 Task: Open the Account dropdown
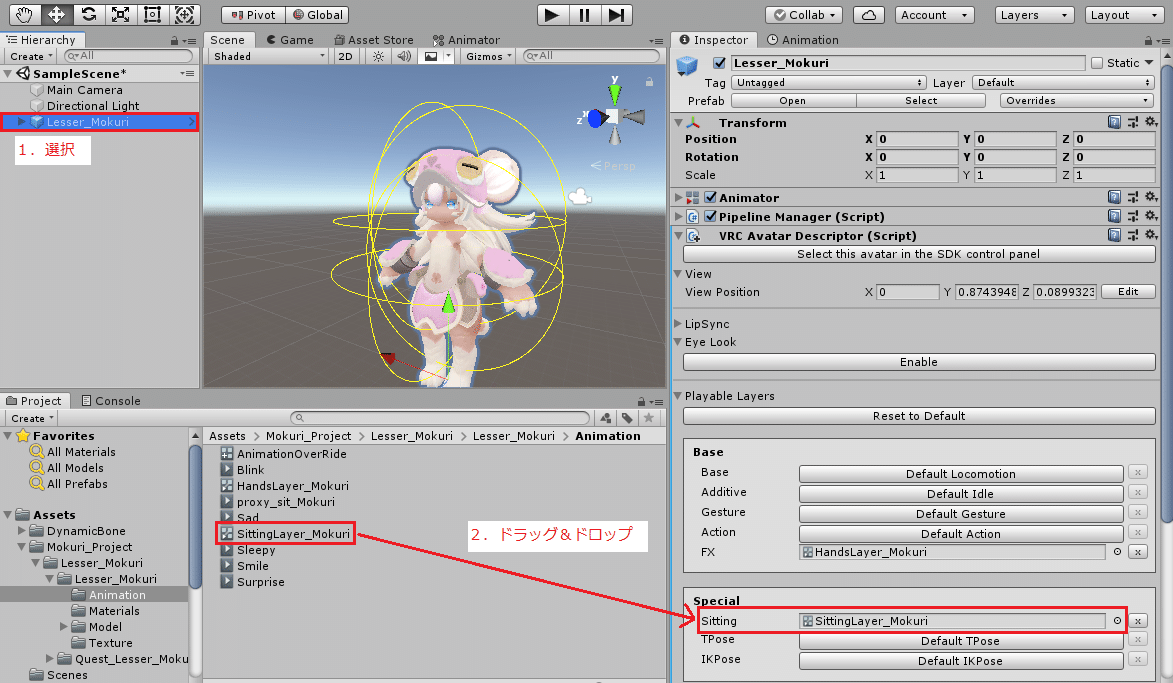pos(934,15)
